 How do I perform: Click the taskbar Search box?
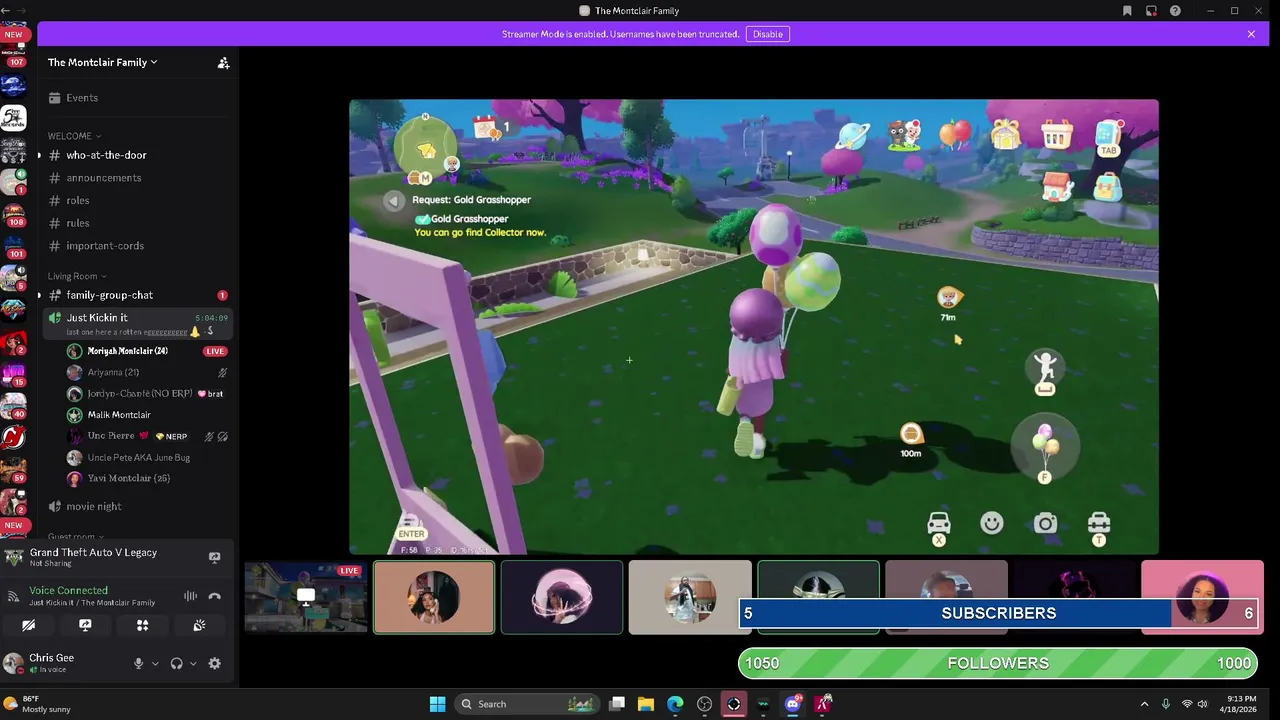coord(528,704)
